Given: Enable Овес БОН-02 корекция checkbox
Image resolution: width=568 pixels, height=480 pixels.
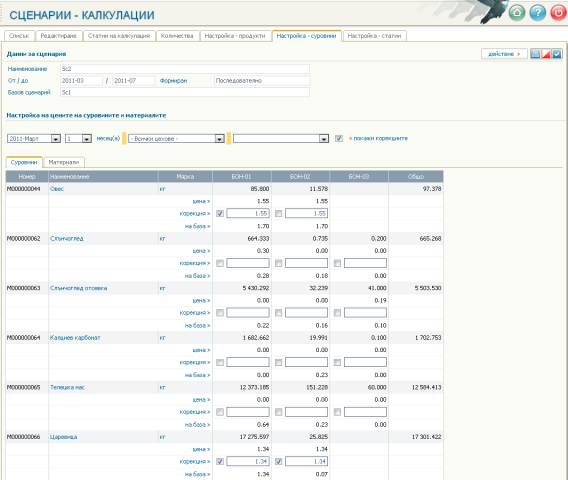Looking at the screenshot, I should [279, 213].
